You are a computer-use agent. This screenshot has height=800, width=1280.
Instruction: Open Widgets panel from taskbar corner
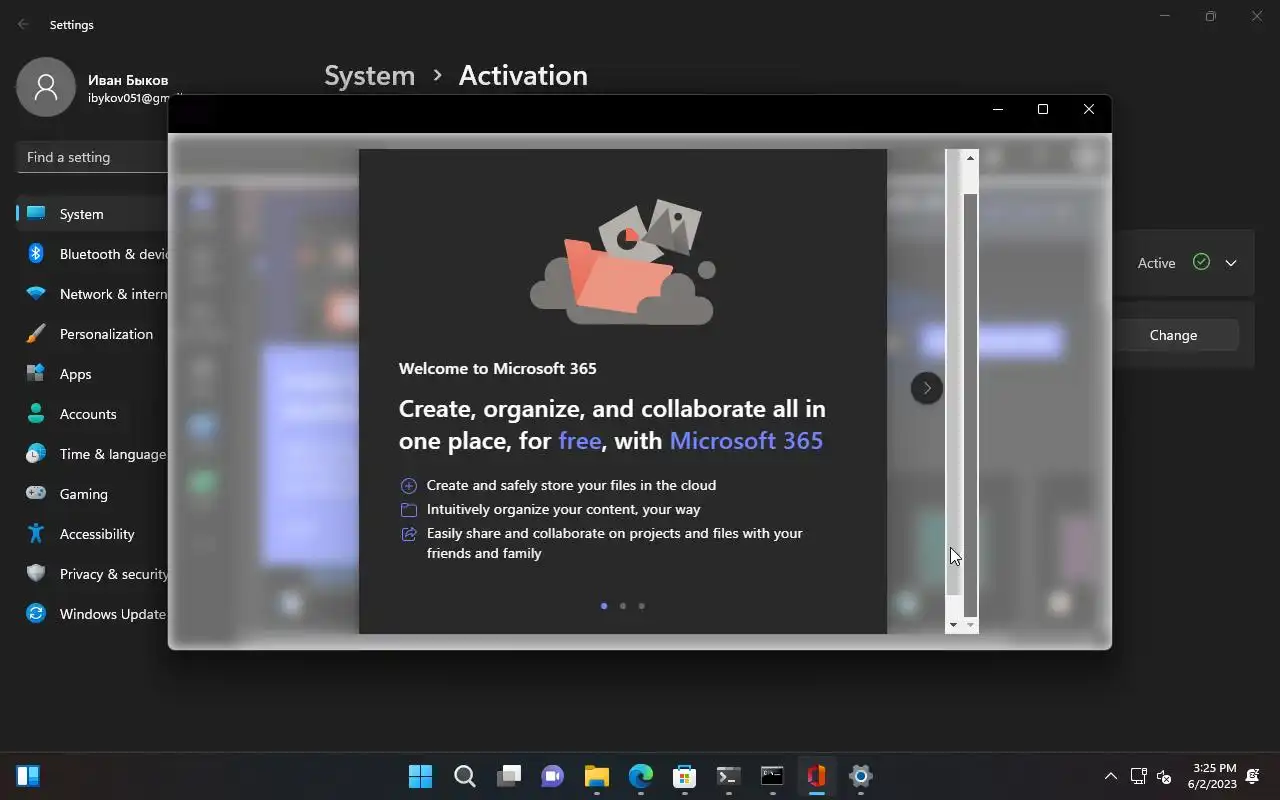click(x=28, y=776)
